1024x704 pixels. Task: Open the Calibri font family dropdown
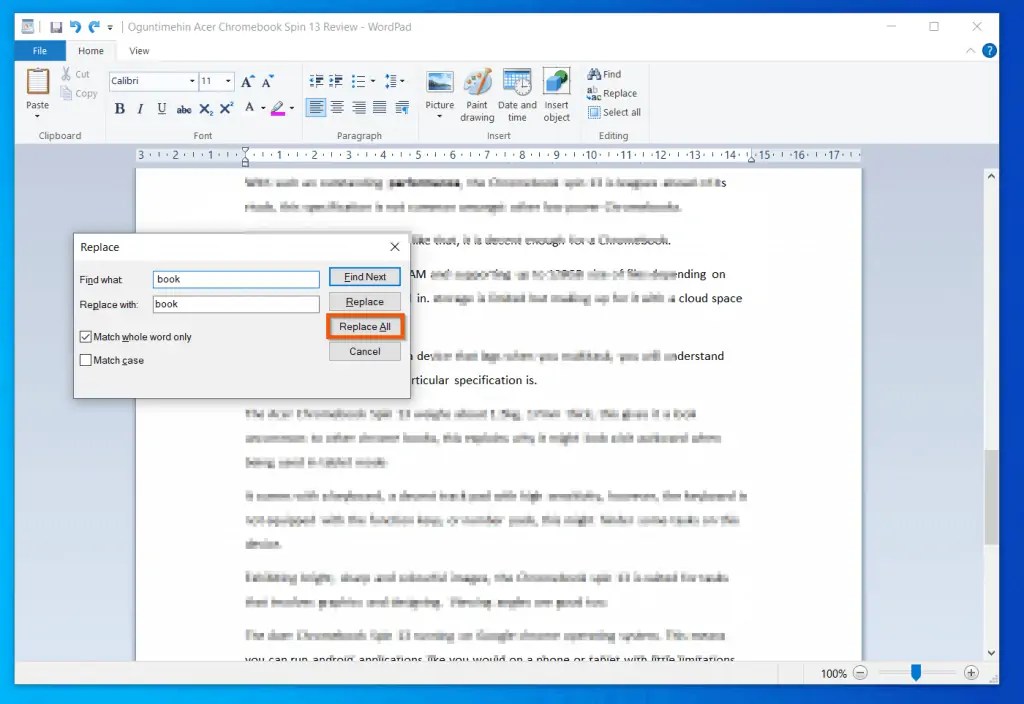point(190,81)
